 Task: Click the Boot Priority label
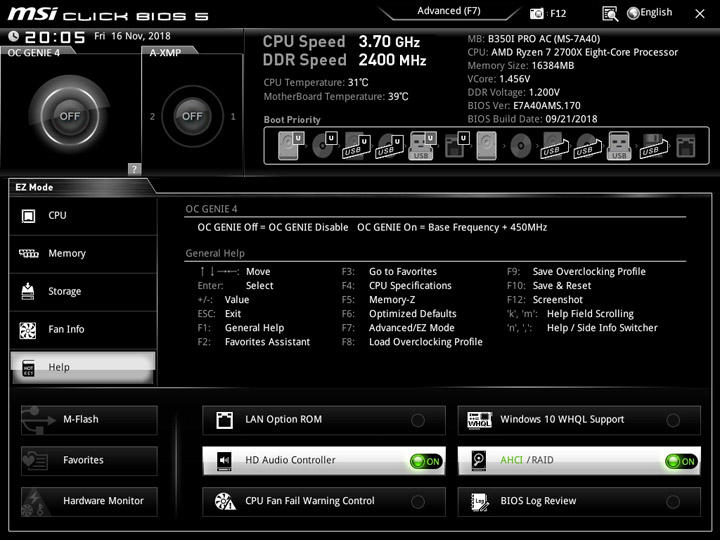[292, 120]
